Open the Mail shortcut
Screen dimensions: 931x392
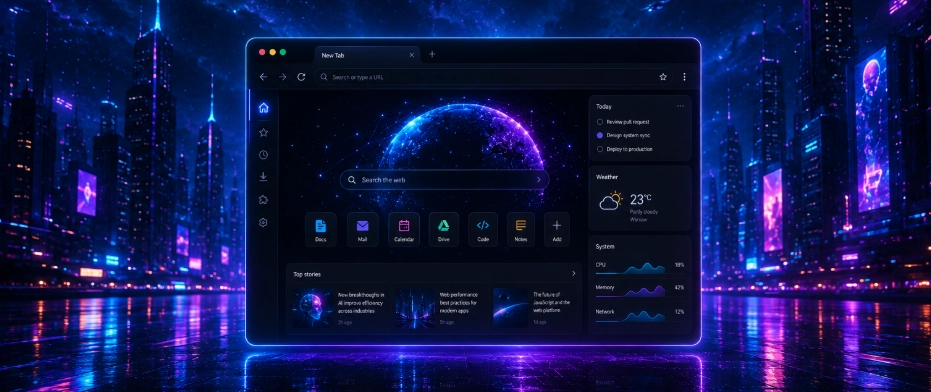click(x=363, y=229)
